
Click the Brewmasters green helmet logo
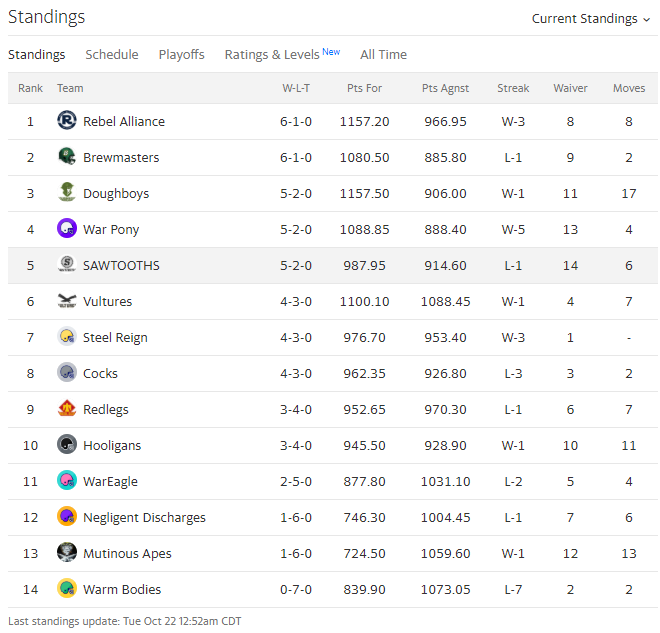coord(67,157)
